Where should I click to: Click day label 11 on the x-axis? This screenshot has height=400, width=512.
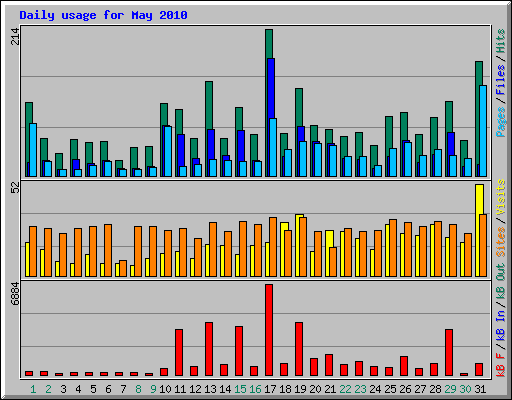tap(180, 389)
